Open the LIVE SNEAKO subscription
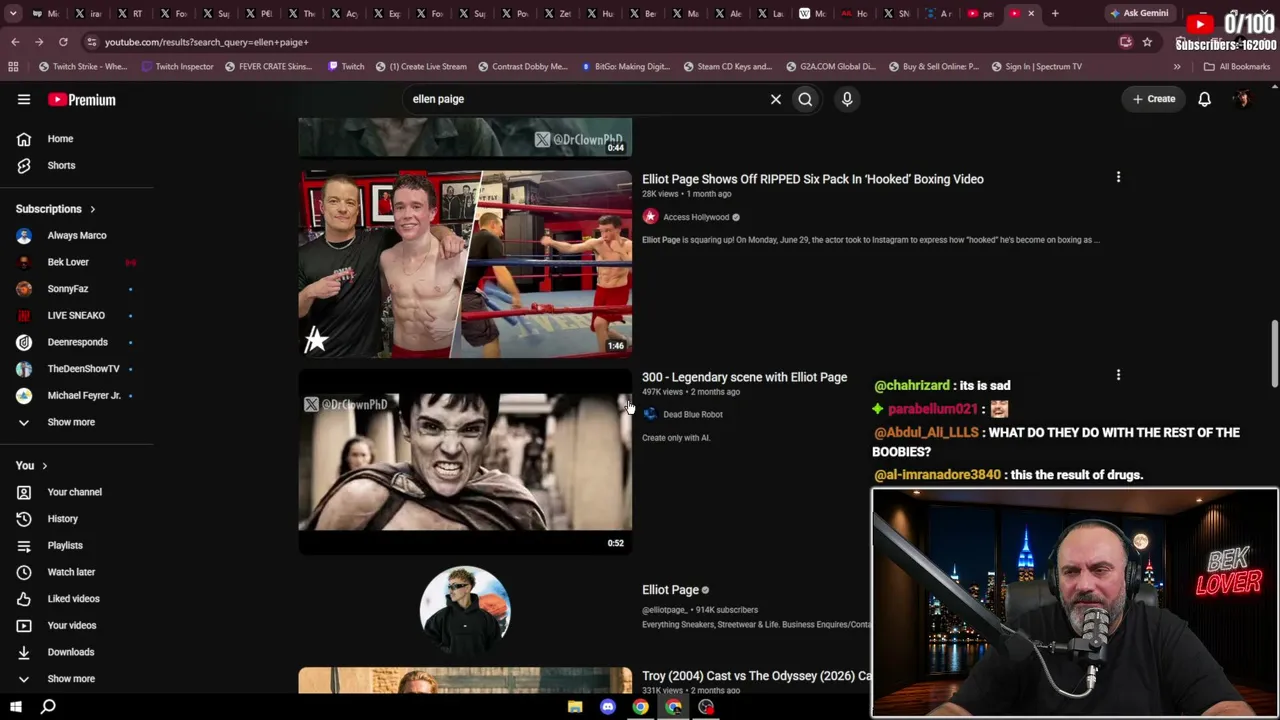The height and width of the screenshot is (720, 1280). (x=76, y=316)
